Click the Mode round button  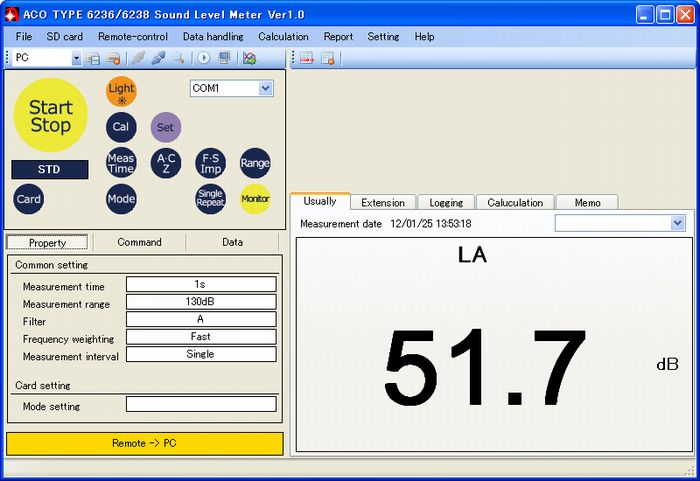pos(121,199)
